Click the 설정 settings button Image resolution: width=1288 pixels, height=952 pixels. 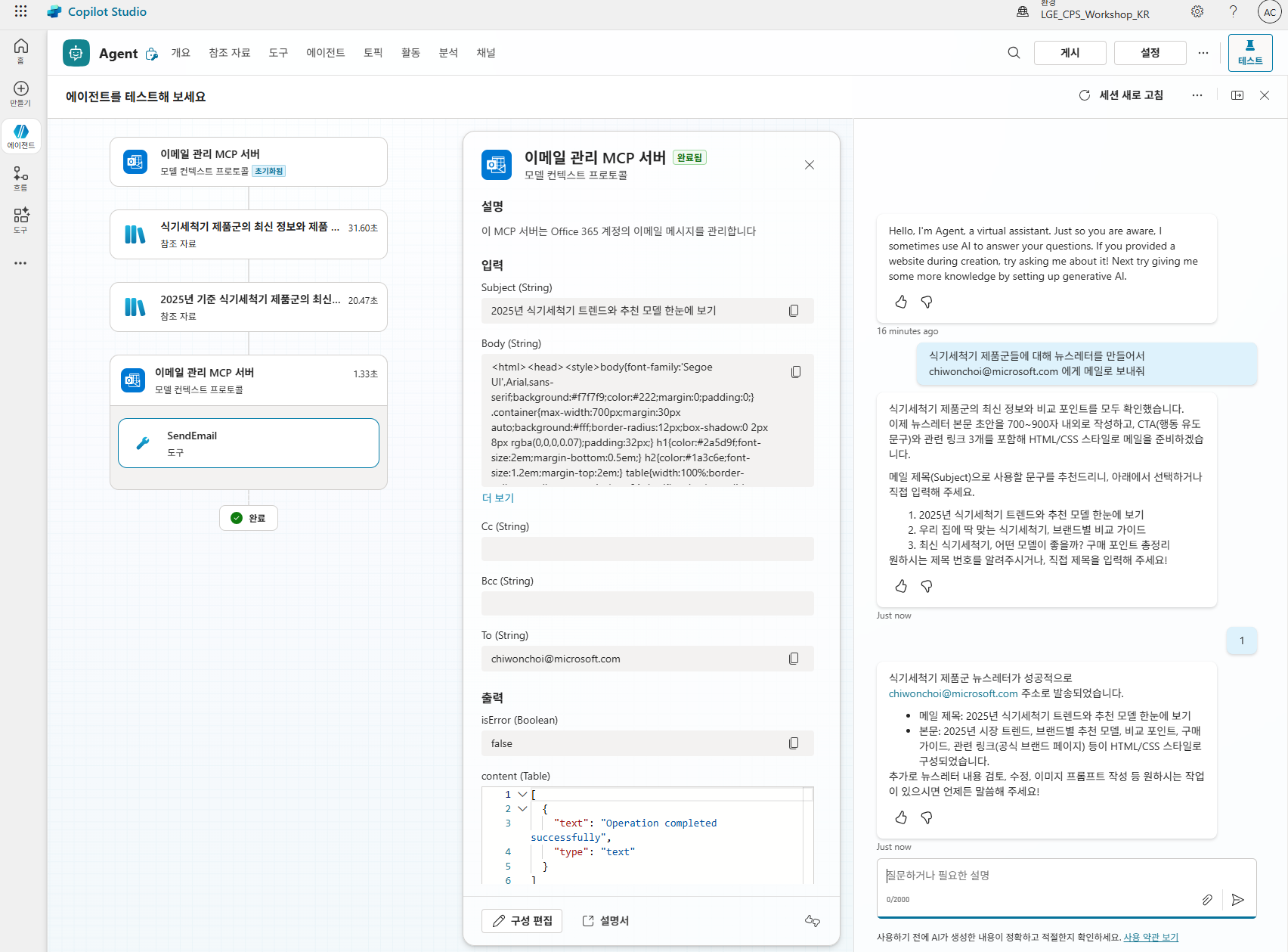pos(1150,53)
